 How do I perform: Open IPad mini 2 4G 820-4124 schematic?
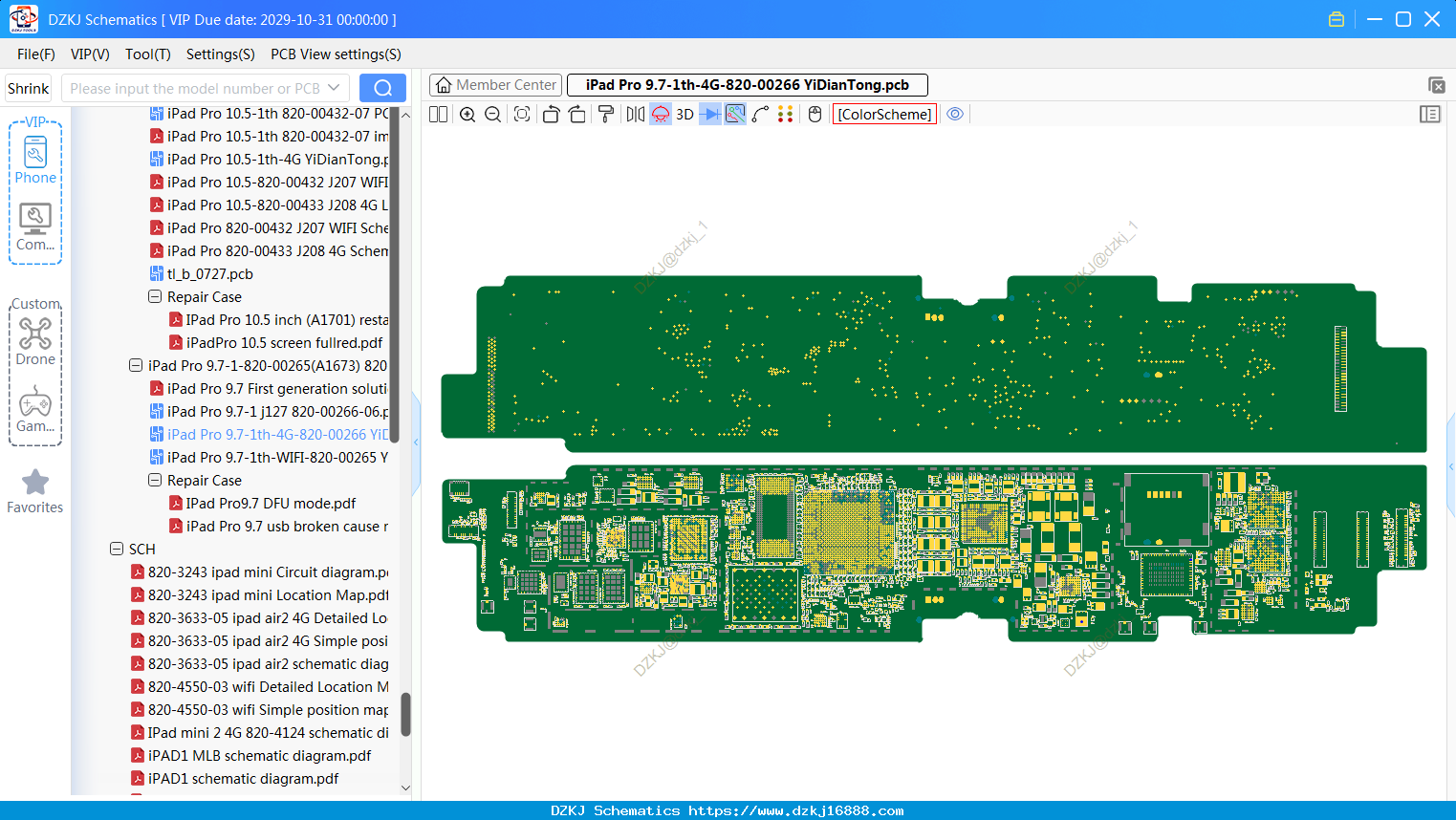tap(268, 732)
